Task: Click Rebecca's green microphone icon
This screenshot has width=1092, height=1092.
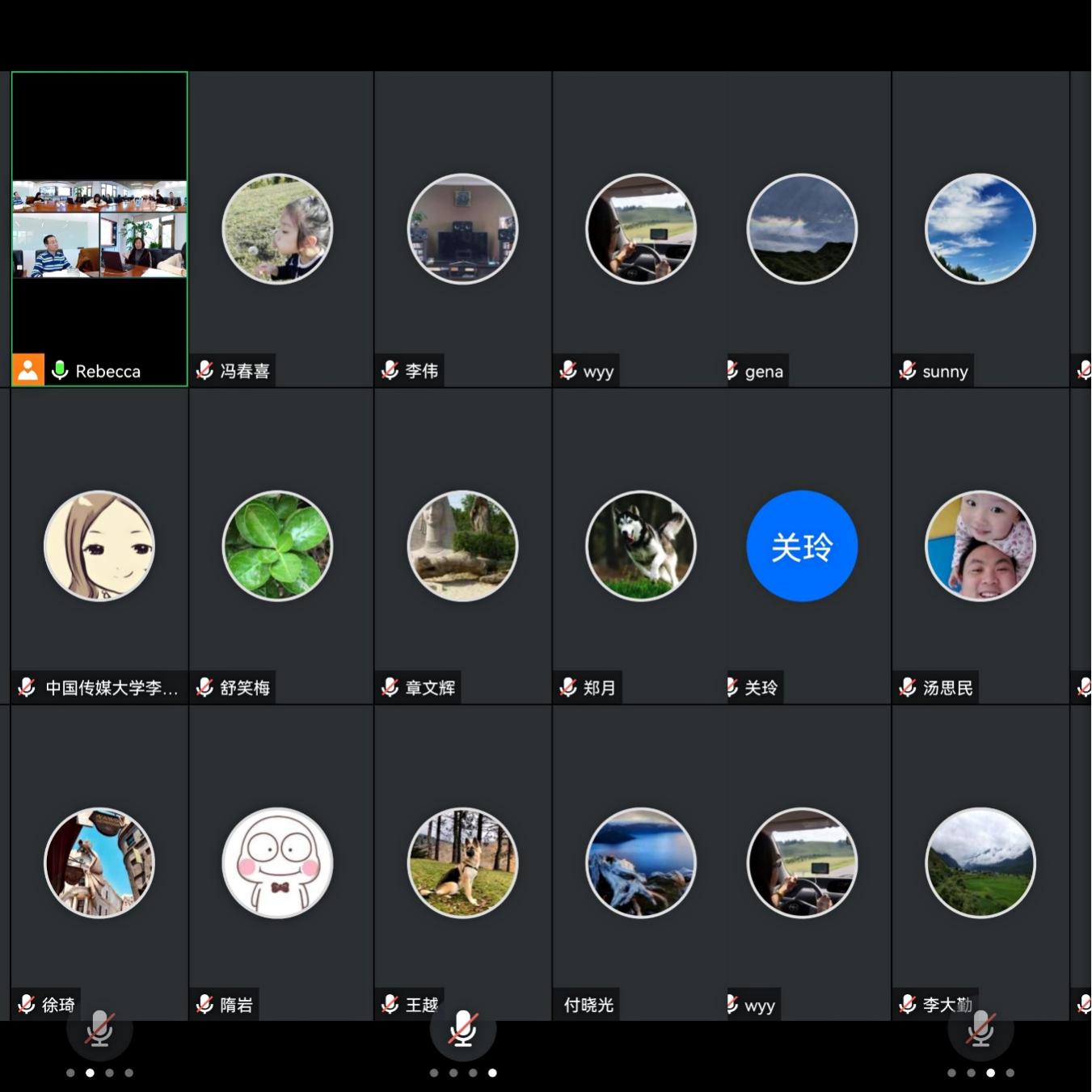Action: pyautogui.click(x=60, y=370)
